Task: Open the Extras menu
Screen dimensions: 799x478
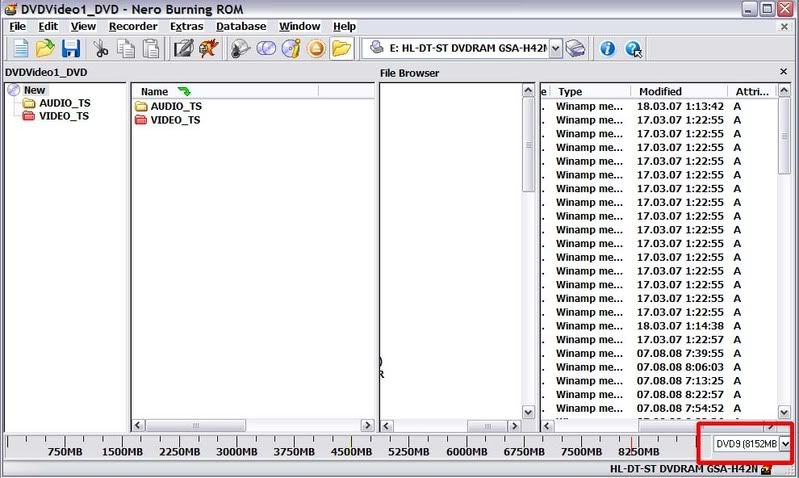Action: 187,26
